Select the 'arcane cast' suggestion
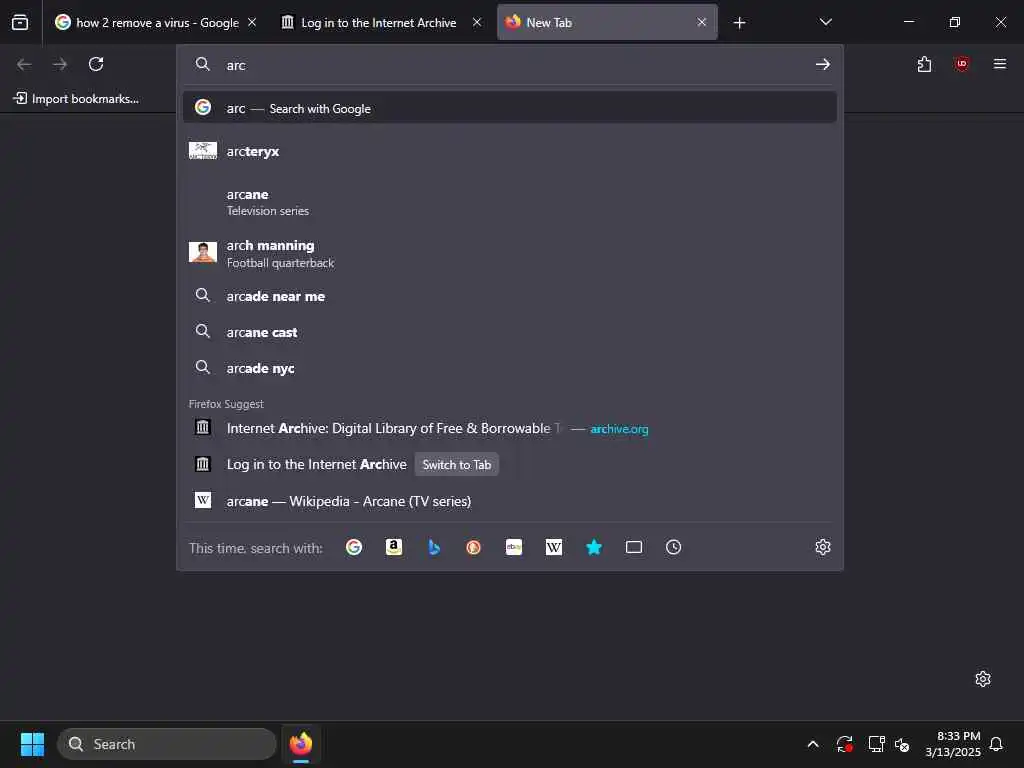 point(510,332)
